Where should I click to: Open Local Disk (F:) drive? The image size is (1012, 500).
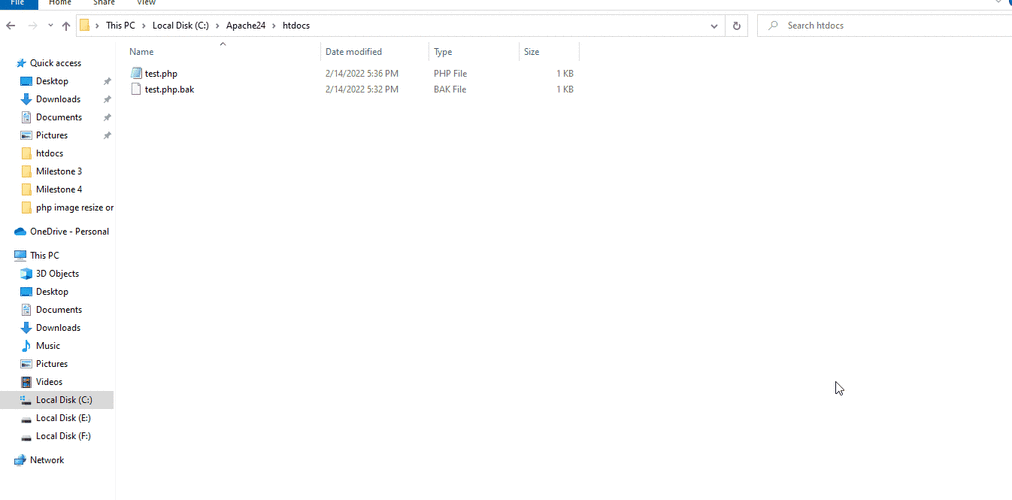click(63, 436)
